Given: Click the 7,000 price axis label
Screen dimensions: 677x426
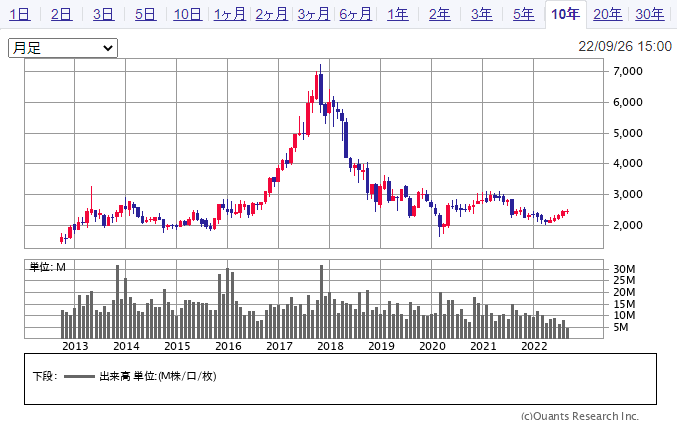Looking at the screenshot, I should (x=628, y=71).
